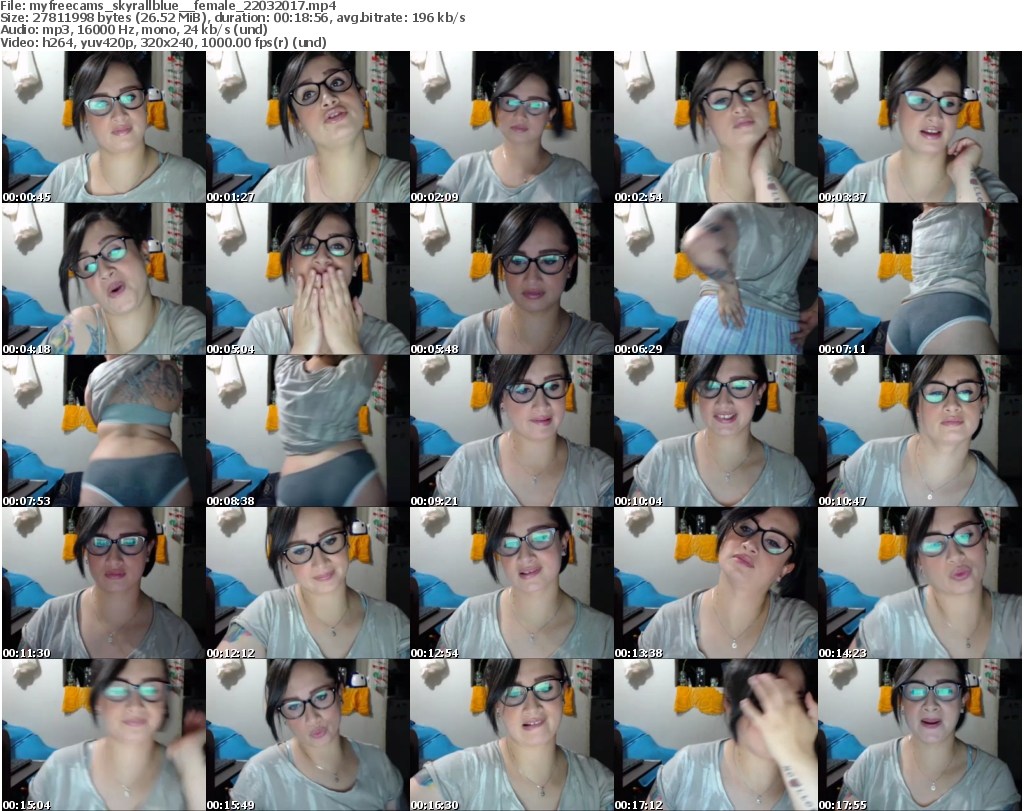Click the 00:08:38 thumbnail

coord(308,431)
